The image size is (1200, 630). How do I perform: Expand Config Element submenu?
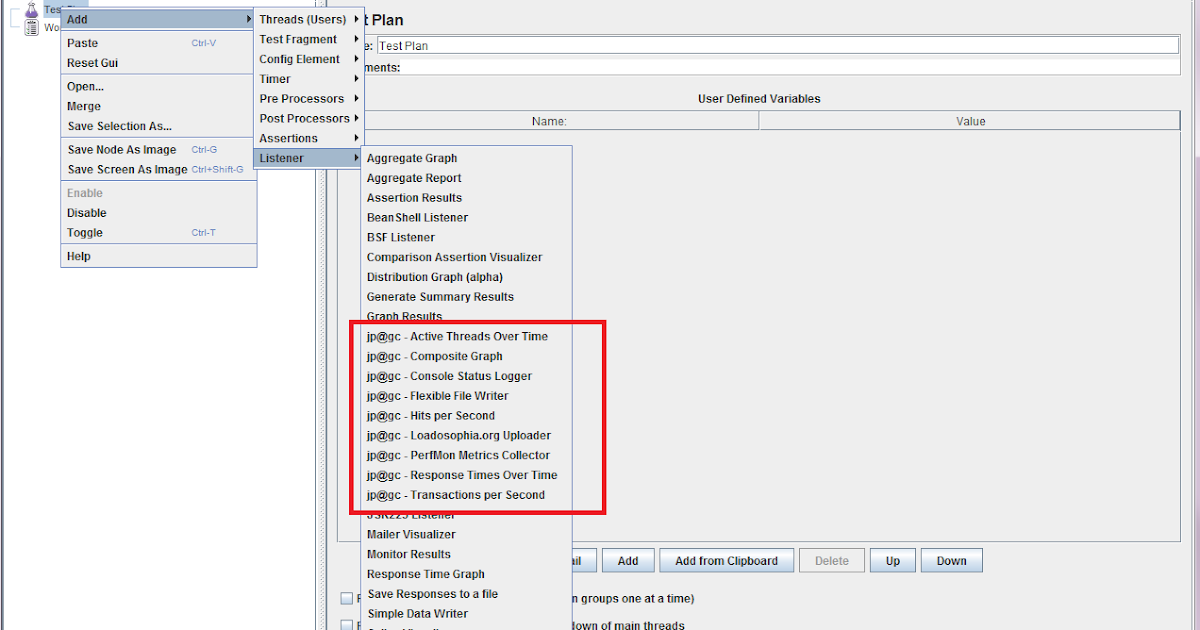click(309, 59)
